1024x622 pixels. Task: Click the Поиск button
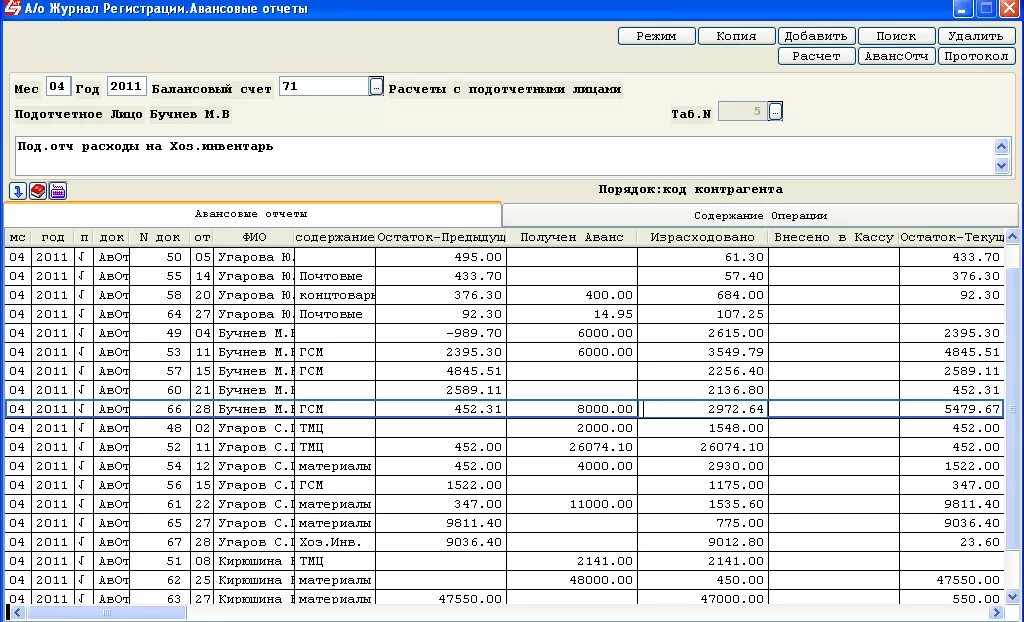pyautogui.click(x=896, y=36)
